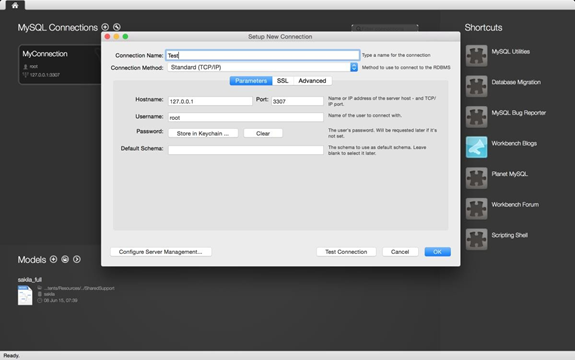The image size is (575, 360).
Task: Click Configure Server Management button
Action: click(x=161, y=252)
